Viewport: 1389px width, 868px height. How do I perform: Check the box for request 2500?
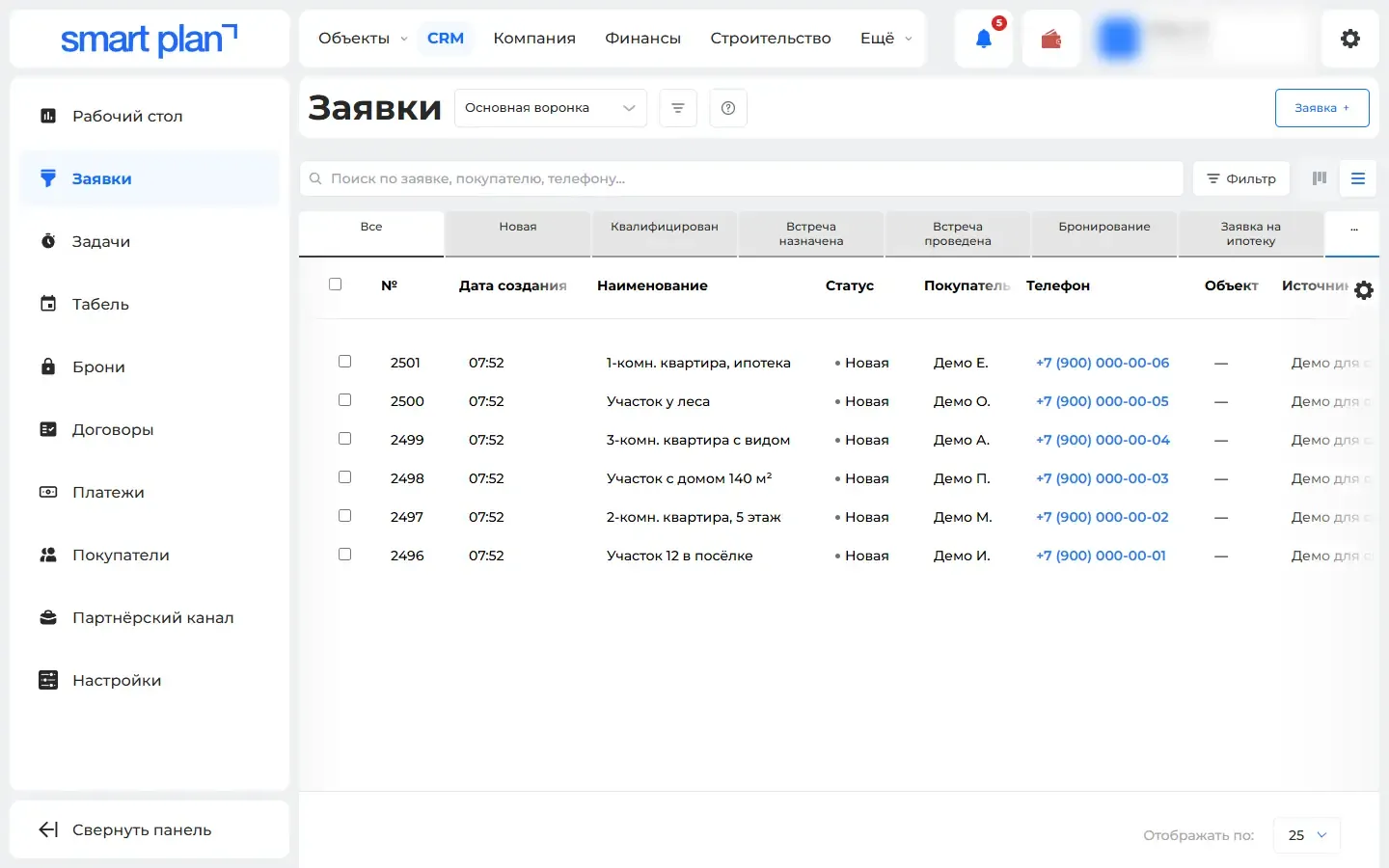[344, 400]
